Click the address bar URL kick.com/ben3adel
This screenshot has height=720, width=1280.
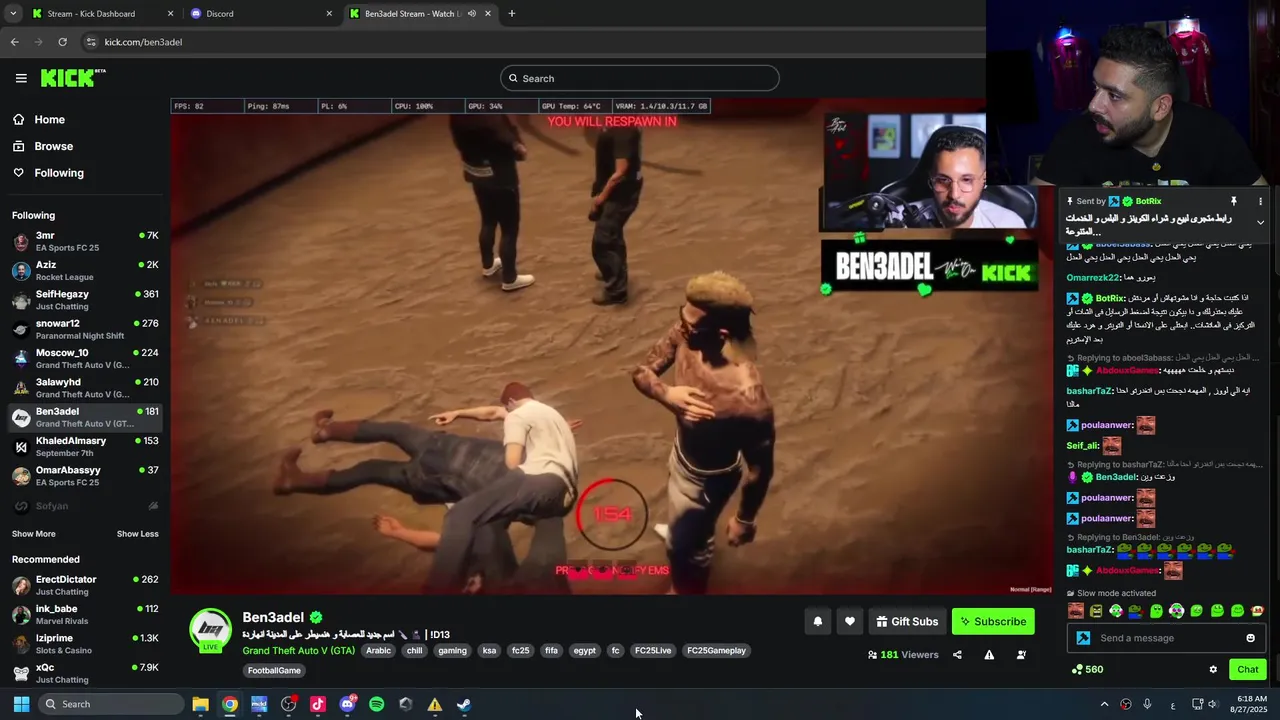(x=143, y=42)
